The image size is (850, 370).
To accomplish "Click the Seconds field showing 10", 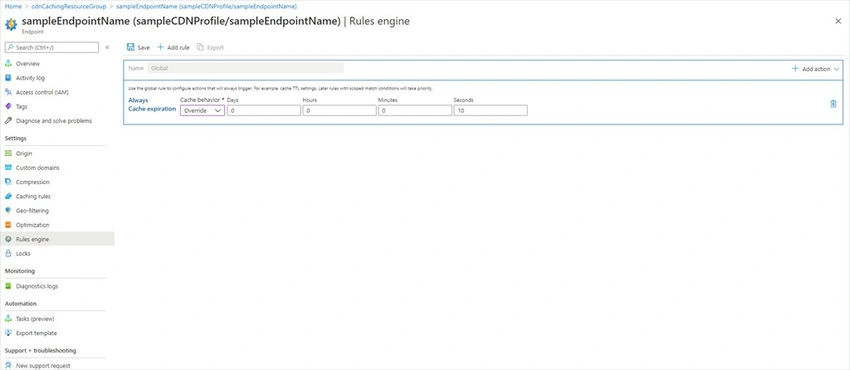I will [x=490, y=111].
